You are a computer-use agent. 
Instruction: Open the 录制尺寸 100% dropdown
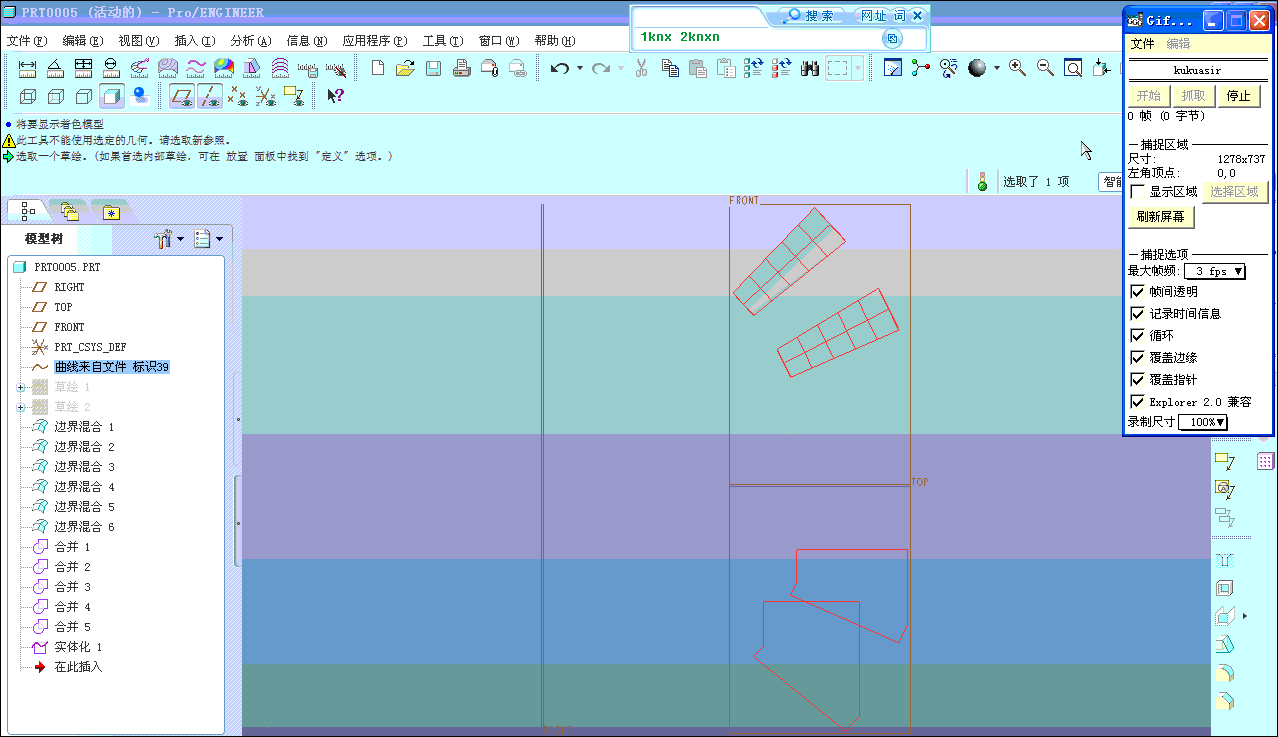[x=1203, y=422]
